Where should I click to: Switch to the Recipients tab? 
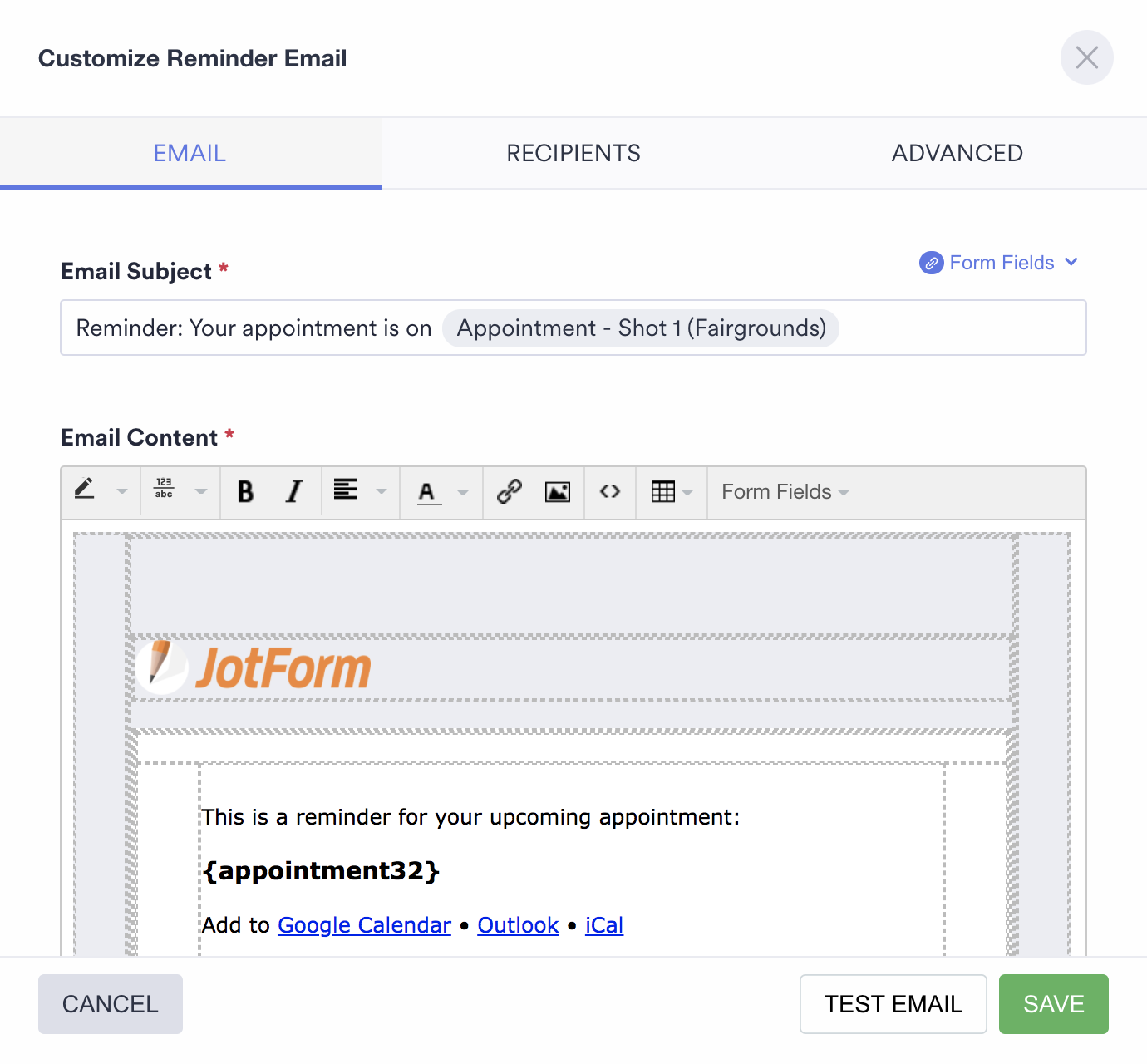pos(573,153)
